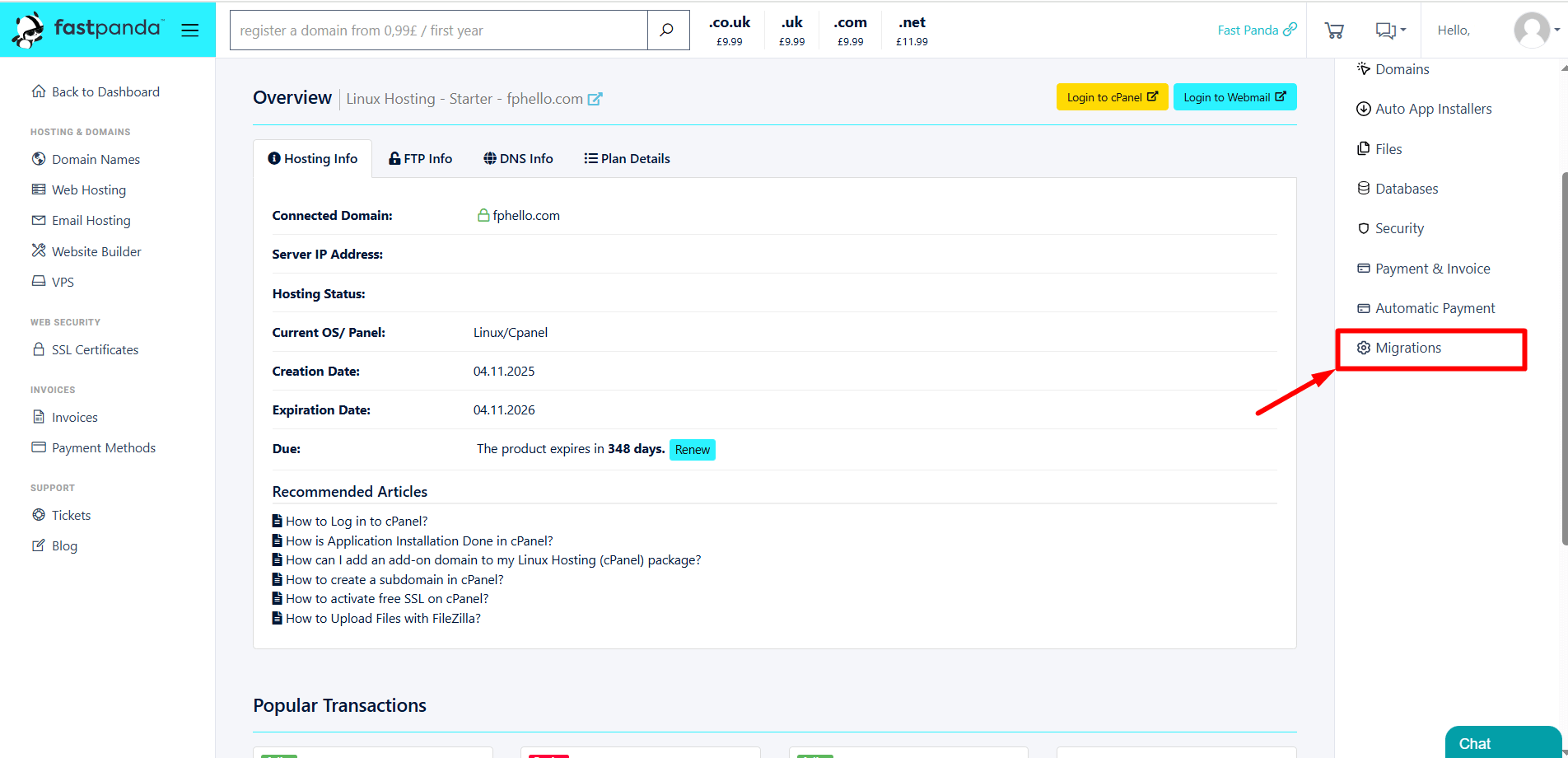Open Migrations in the right menu
Image resolution: width=1568 pixels, height=758 pixels.
1407,349
